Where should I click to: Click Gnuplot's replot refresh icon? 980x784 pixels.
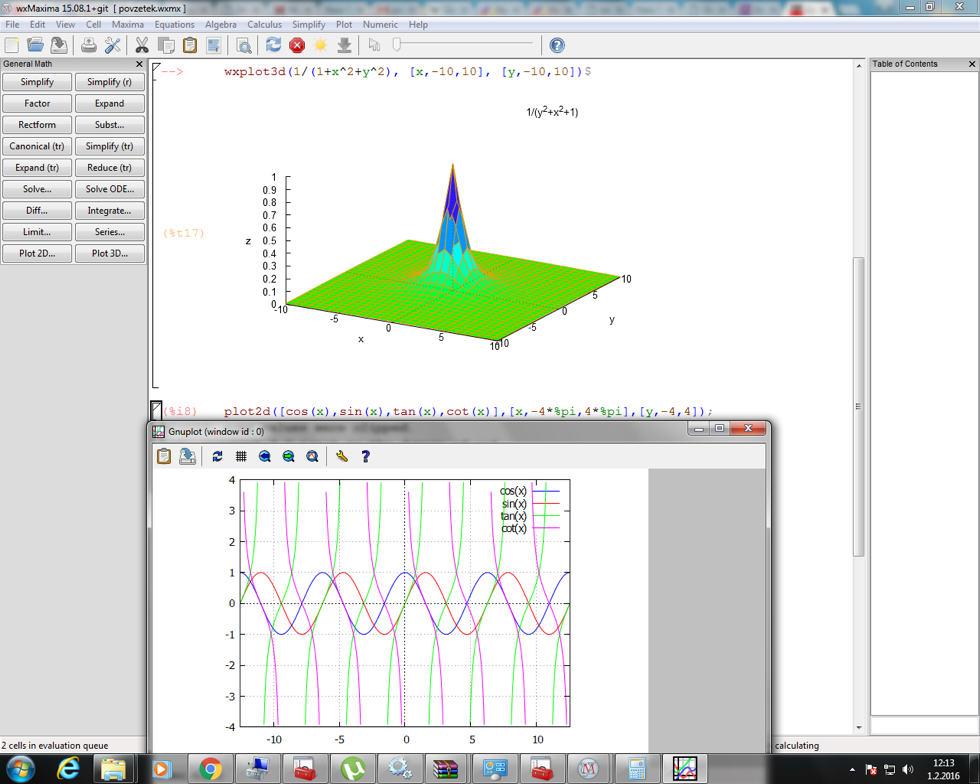tap(217, 456)
